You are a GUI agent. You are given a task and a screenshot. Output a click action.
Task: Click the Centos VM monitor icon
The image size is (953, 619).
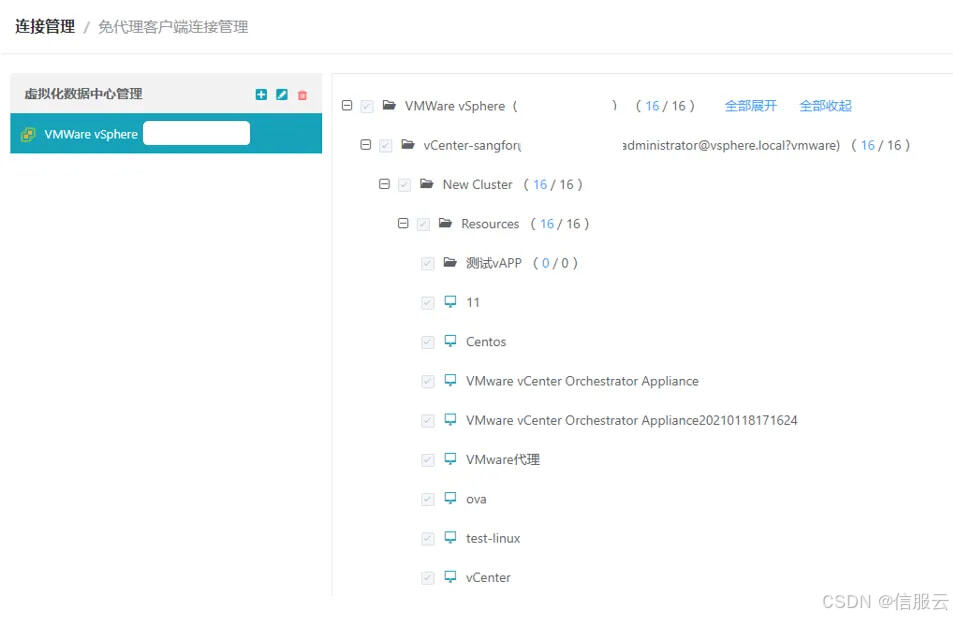(450, 341)
